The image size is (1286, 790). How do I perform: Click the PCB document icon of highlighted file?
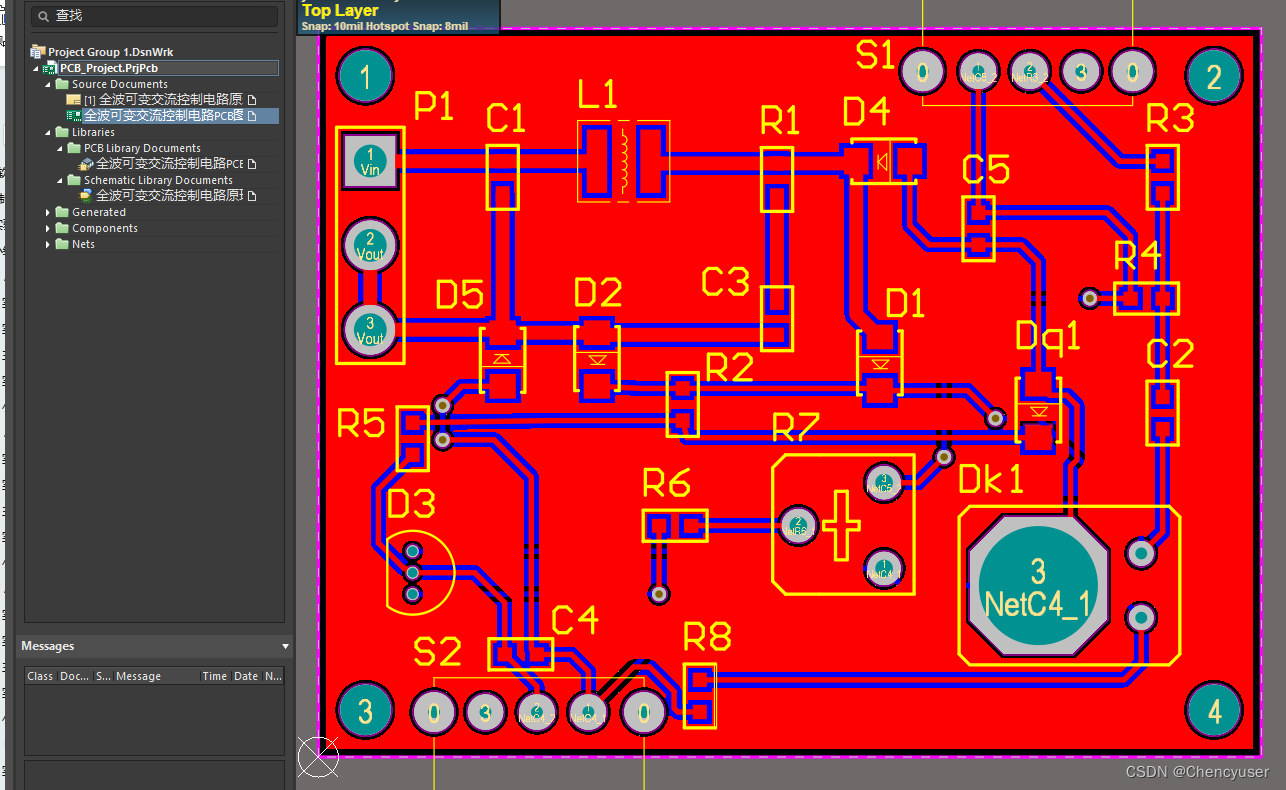pos(73,116)
